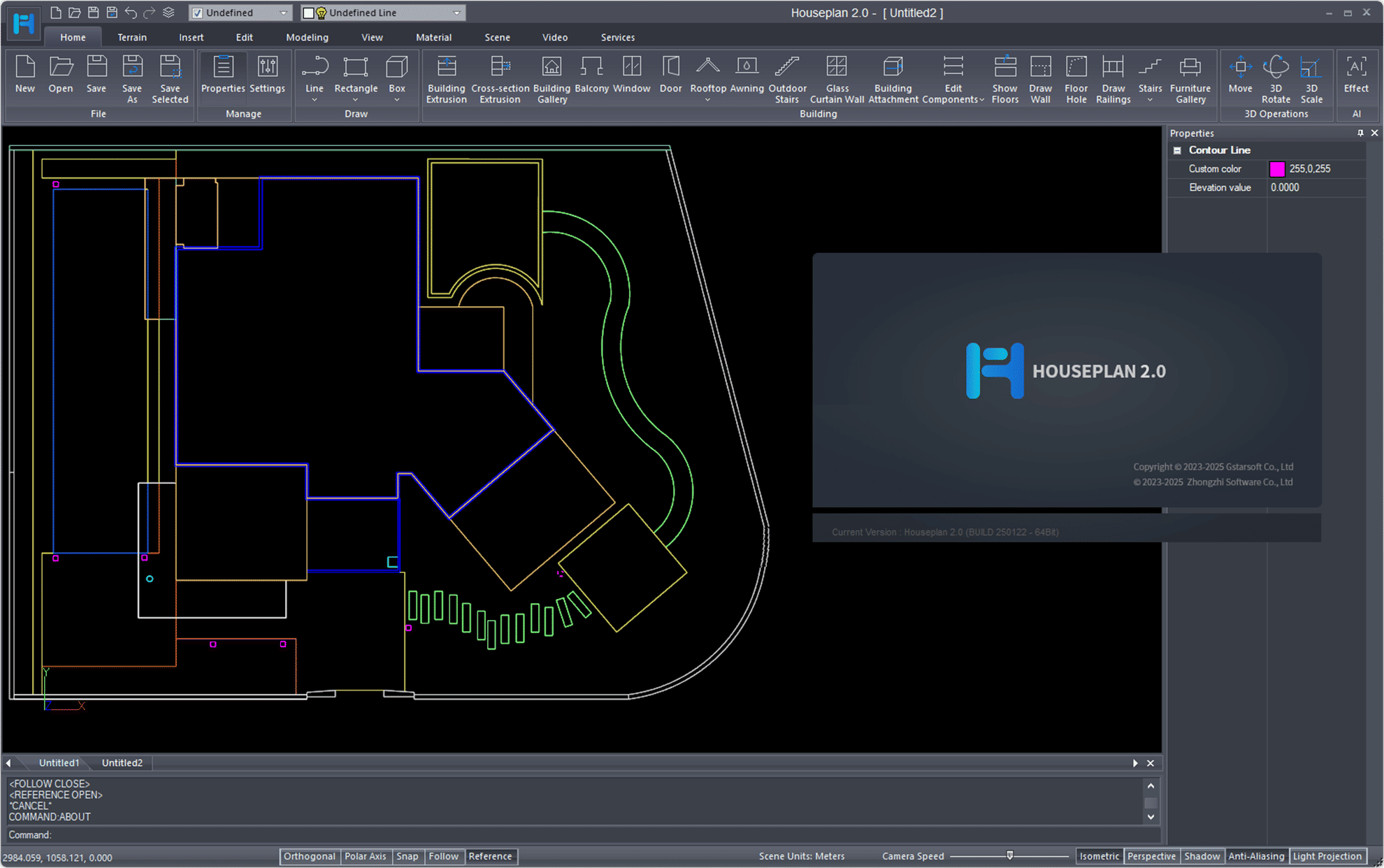Click the Camera Speed slider handle
Screen dimensions: 1384x868
pos(1009,855)
